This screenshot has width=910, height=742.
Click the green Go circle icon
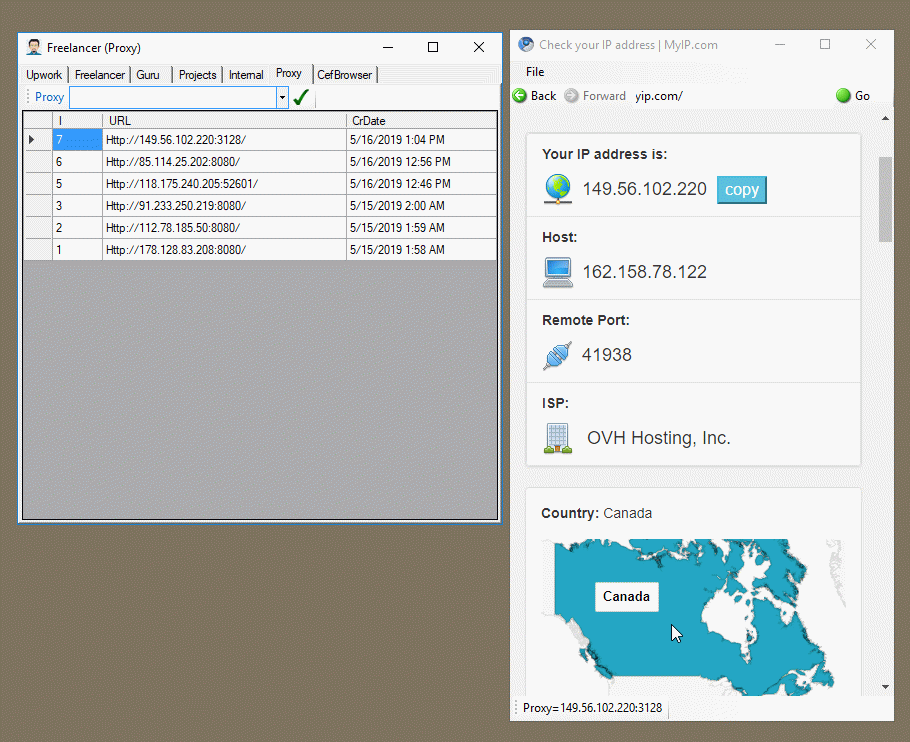click(x=843, y=96)
